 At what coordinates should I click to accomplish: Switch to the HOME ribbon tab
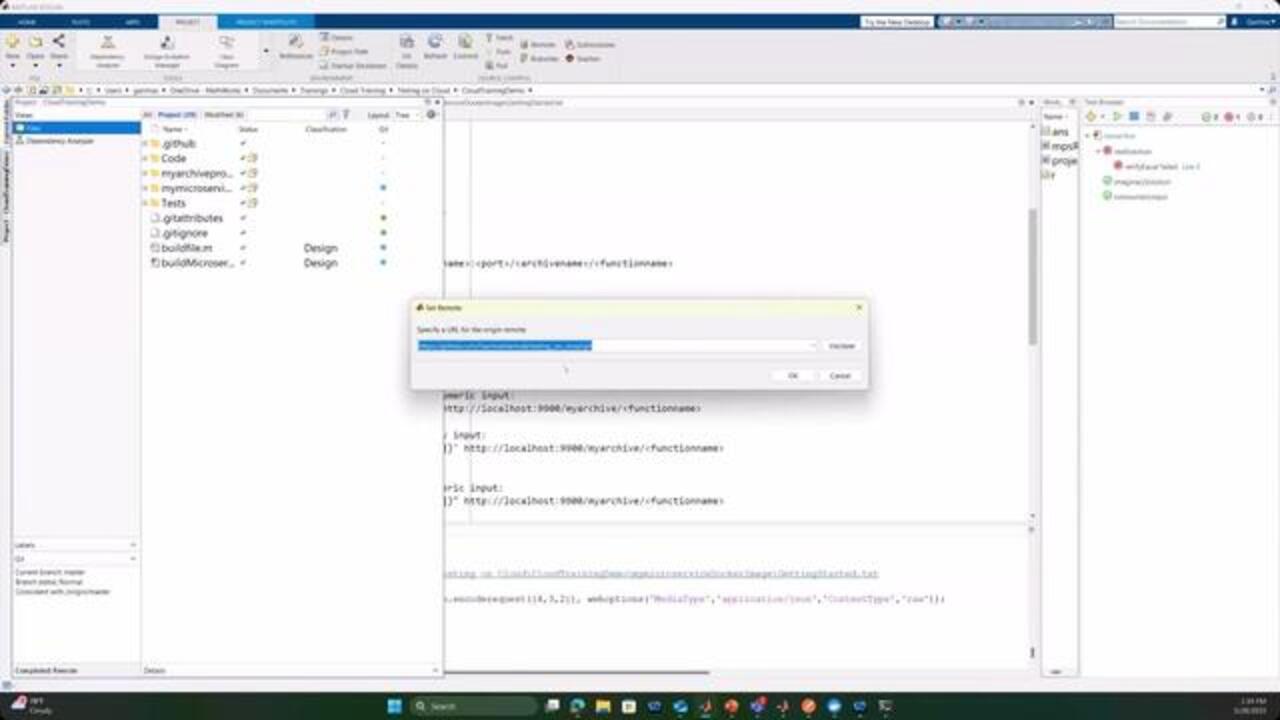click(x=28, y=21)
